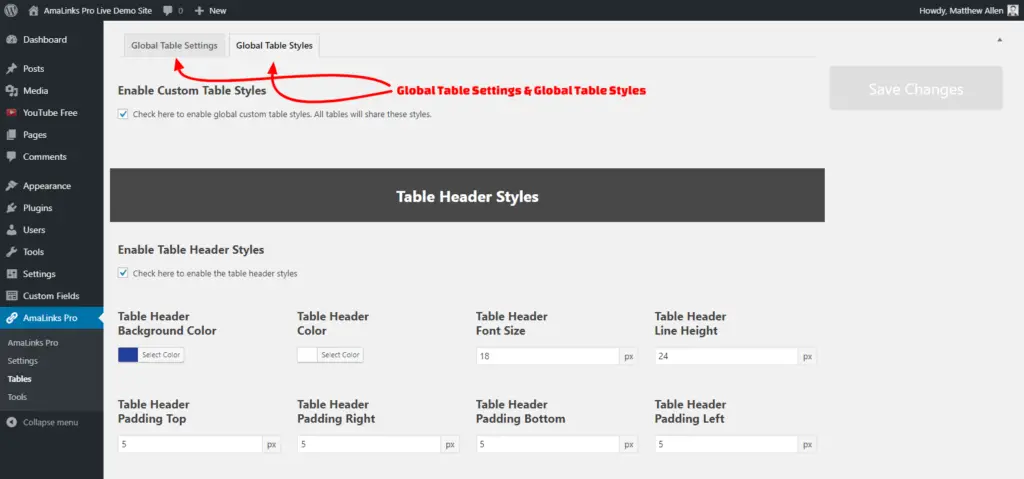Toggle Enable Custom Table Styles checkbox

point(123,114)
